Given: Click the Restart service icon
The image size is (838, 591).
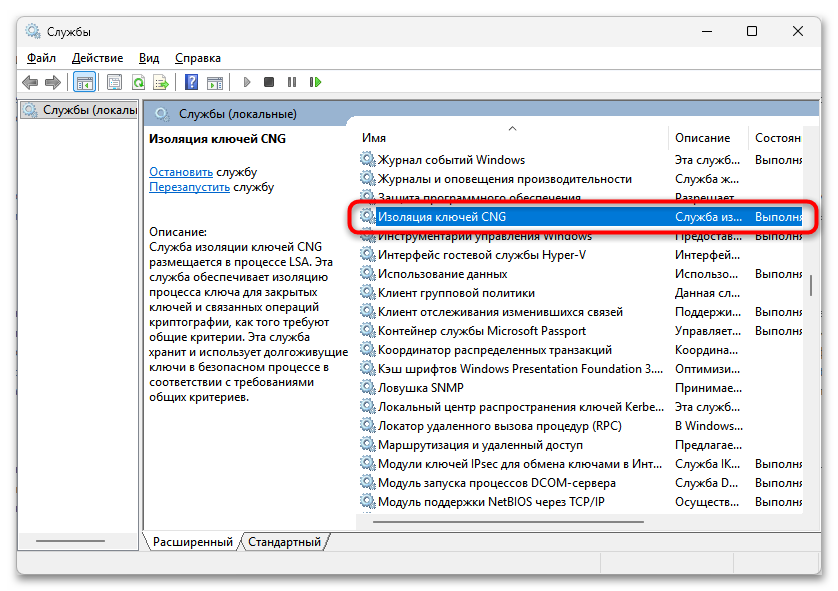Looking at the screenshot, I should pos(315,82).
